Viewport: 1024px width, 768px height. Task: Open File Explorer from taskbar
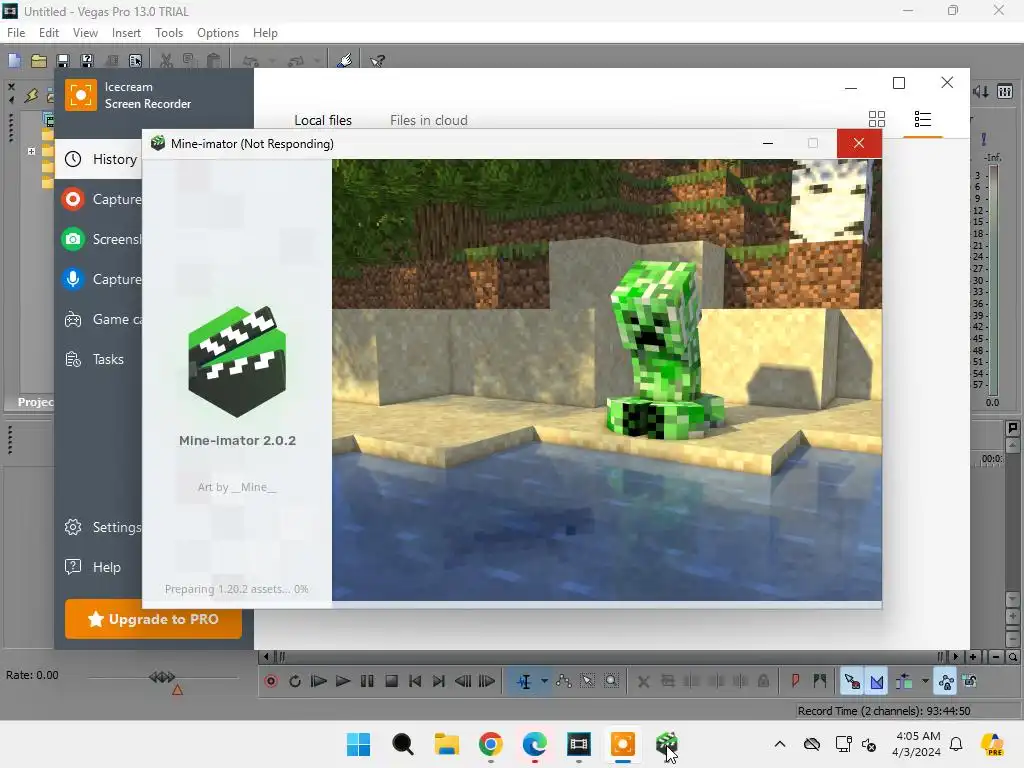(447, 744)
